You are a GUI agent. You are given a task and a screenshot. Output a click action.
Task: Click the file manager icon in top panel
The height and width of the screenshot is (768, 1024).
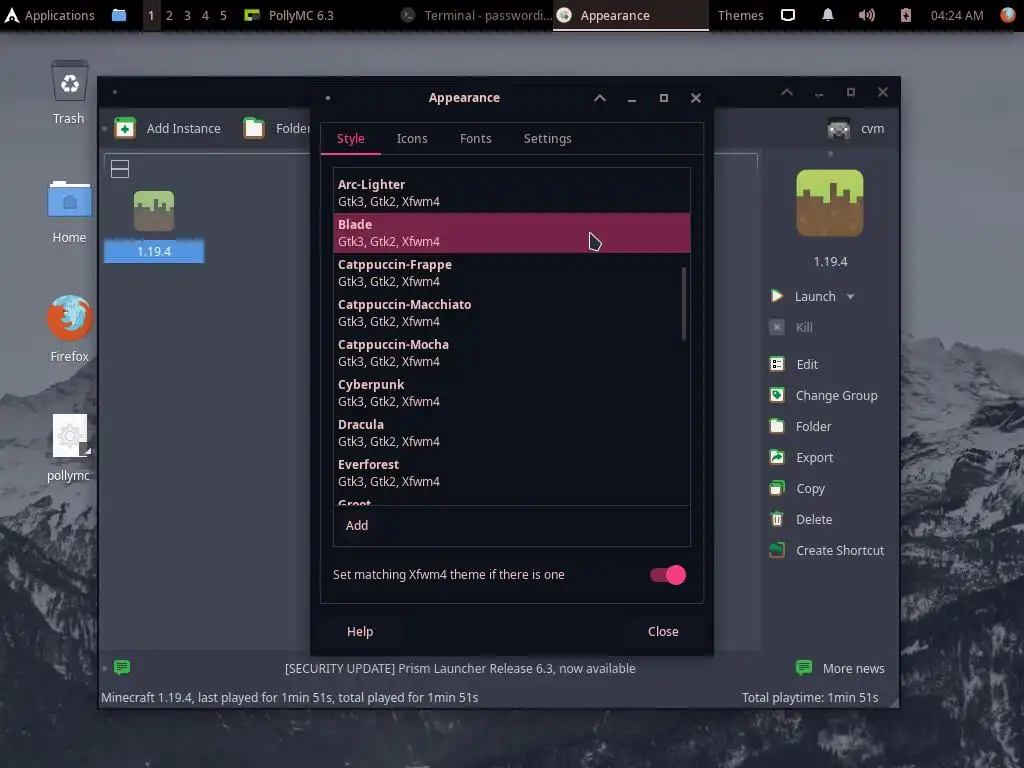point(119,15)
